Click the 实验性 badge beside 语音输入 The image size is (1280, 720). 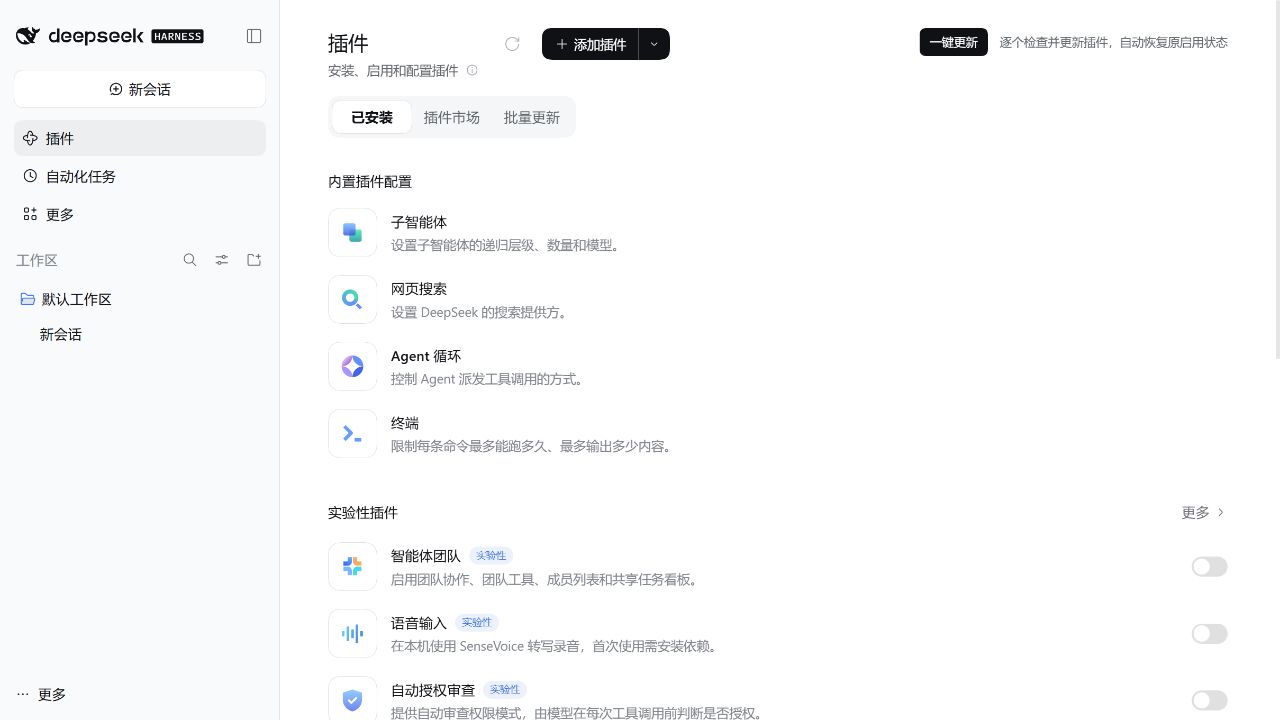point(477,622)
